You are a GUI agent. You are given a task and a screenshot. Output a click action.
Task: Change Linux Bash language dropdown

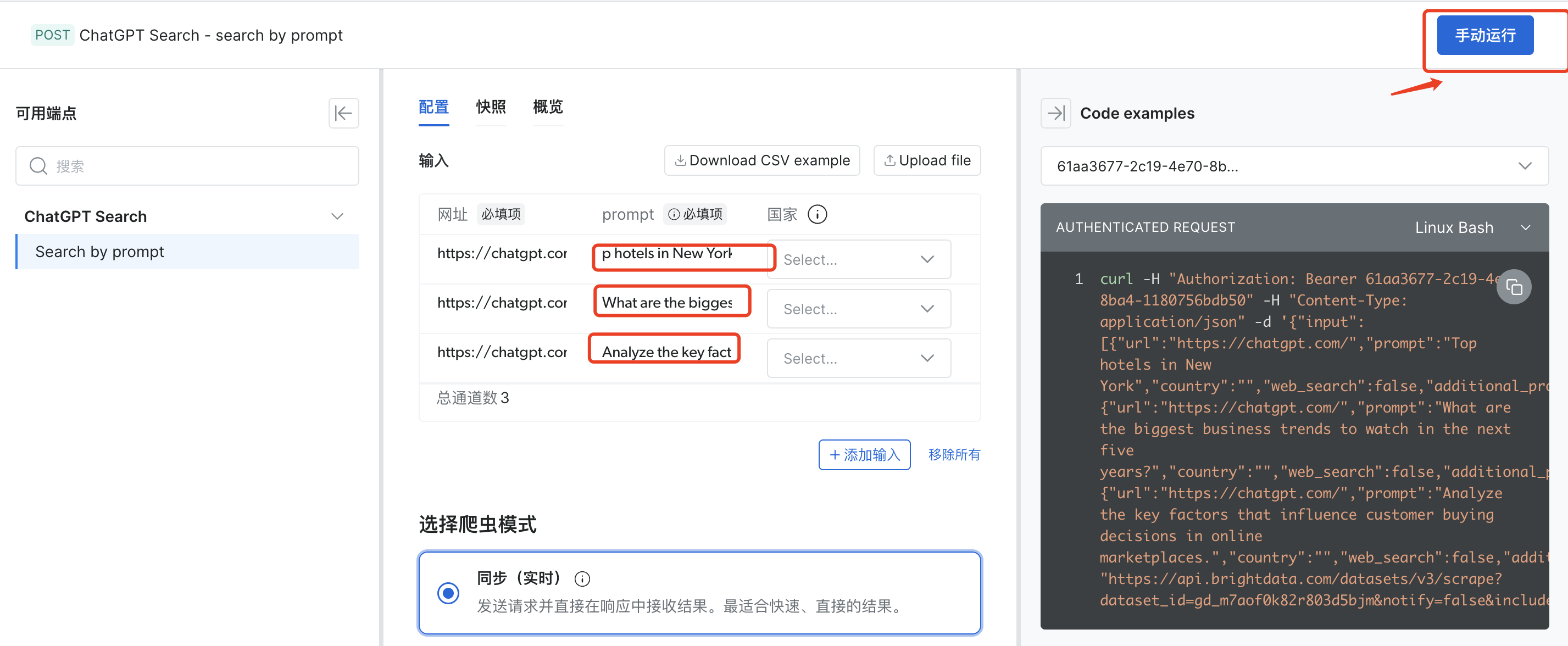(x=1471, y=228)
